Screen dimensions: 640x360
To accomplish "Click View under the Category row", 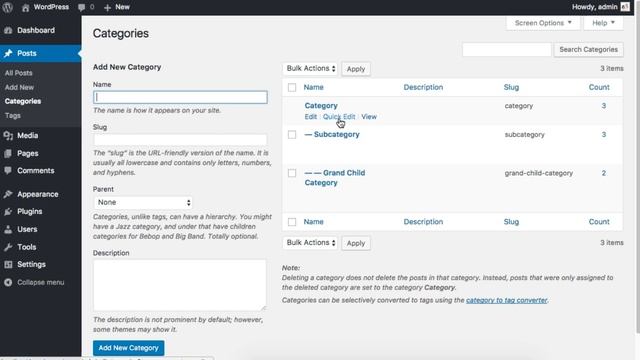I will pyautogui.click(x=369, y=117).
